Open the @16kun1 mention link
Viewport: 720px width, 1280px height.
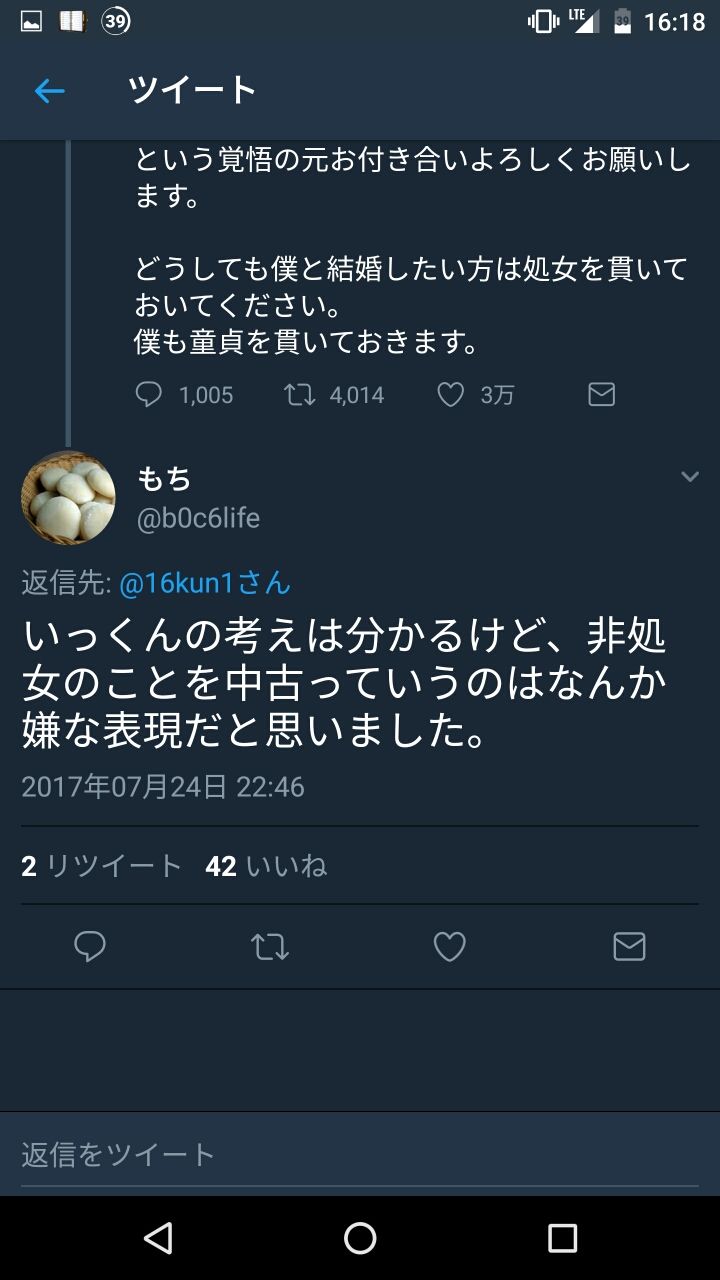pos(204,583)
